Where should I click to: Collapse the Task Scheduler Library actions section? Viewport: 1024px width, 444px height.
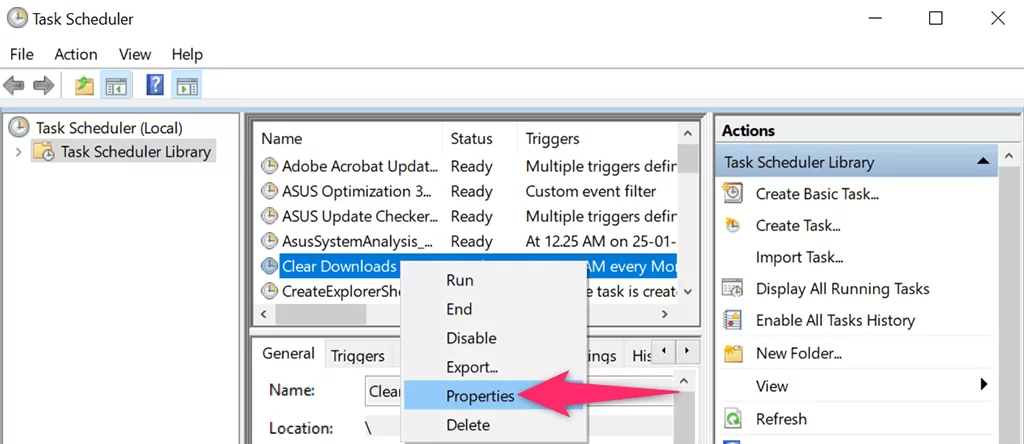click(x=982, y=161)
